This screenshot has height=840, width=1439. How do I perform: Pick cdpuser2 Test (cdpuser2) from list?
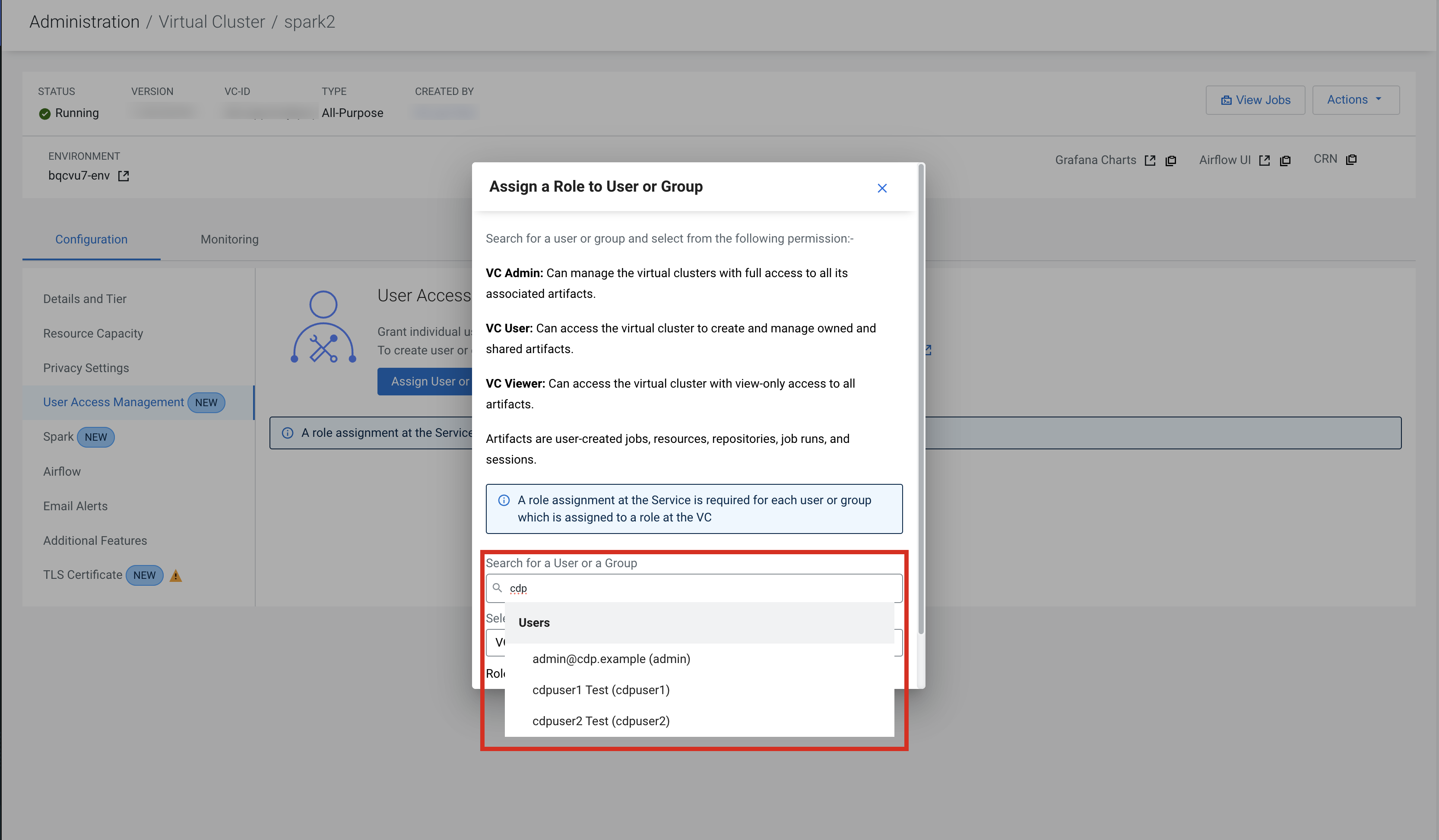point(601,721)
